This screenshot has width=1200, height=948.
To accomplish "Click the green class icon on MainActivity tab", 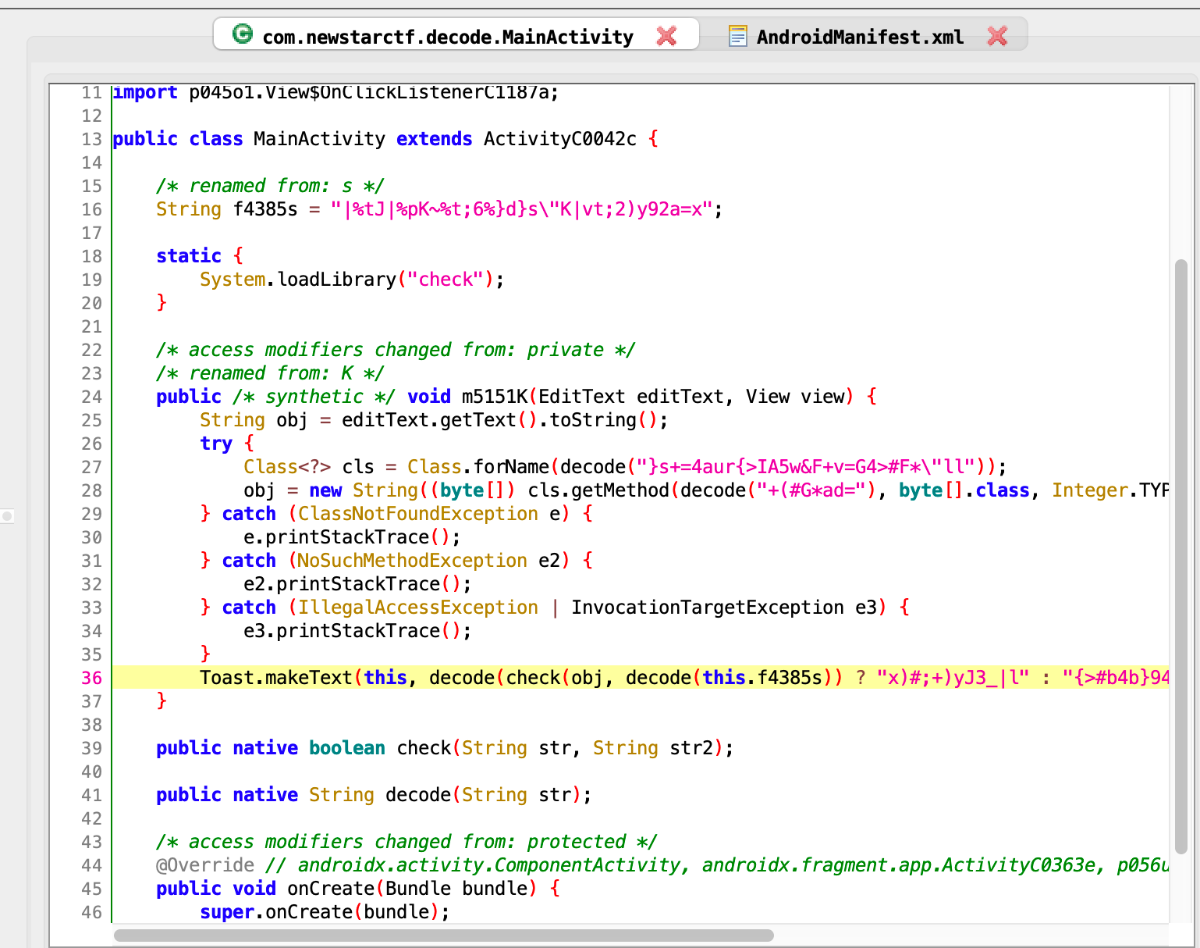I will pyautogui.click(x=242, y=35).
